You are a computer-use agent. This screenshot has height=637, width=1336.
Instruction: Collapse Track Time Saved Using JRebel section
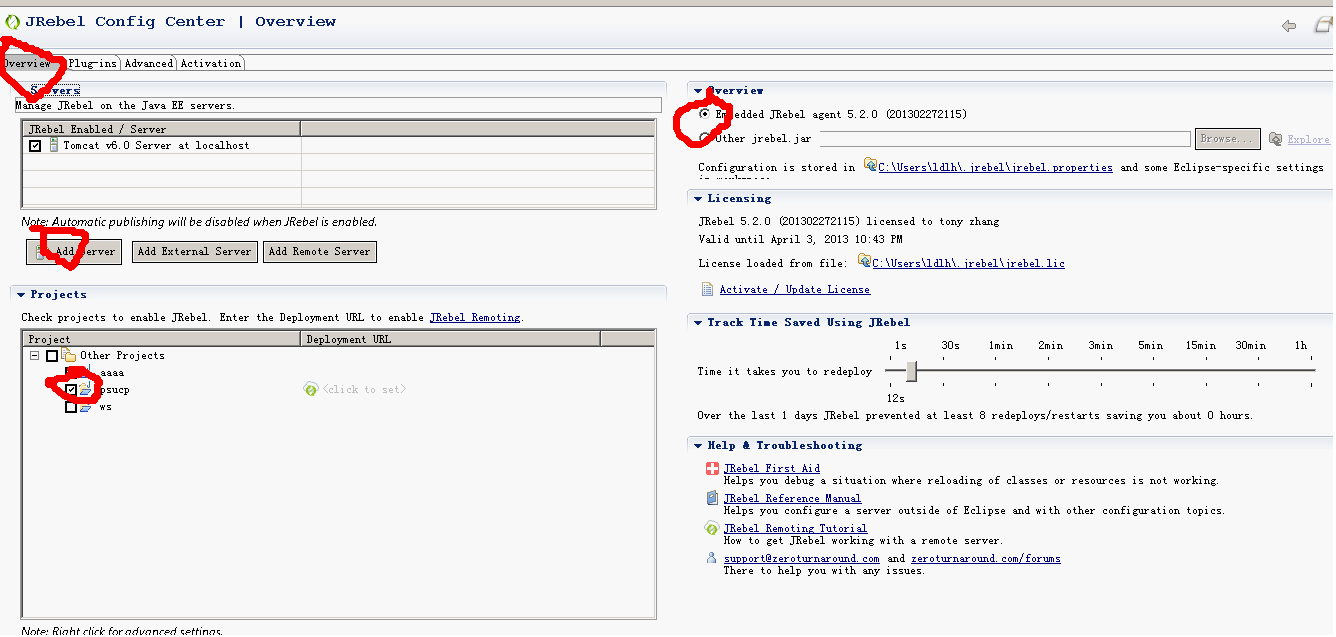(698, 323)
